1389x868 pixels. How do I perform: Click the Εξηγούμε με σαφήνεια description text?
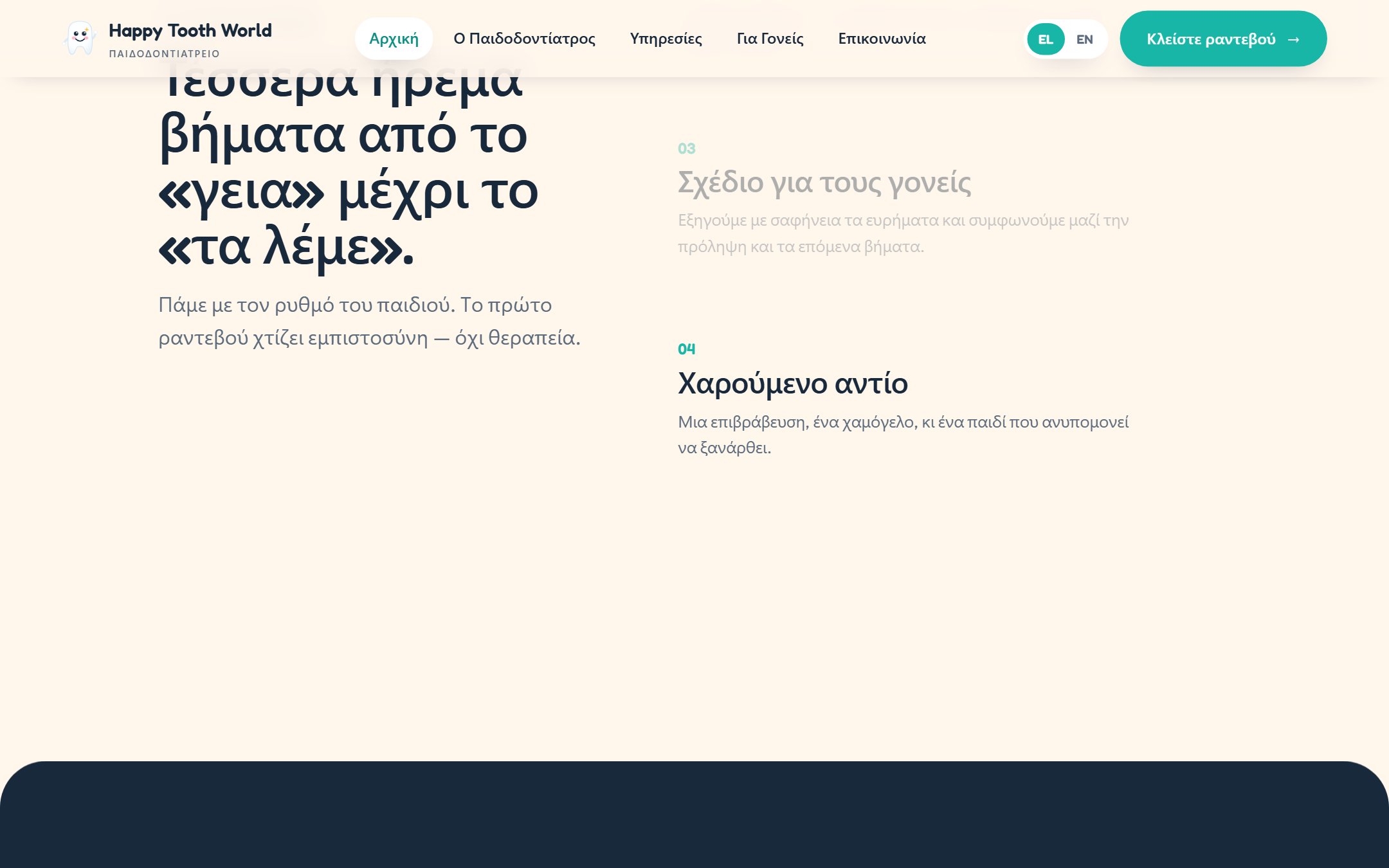[x=903, y=233]
